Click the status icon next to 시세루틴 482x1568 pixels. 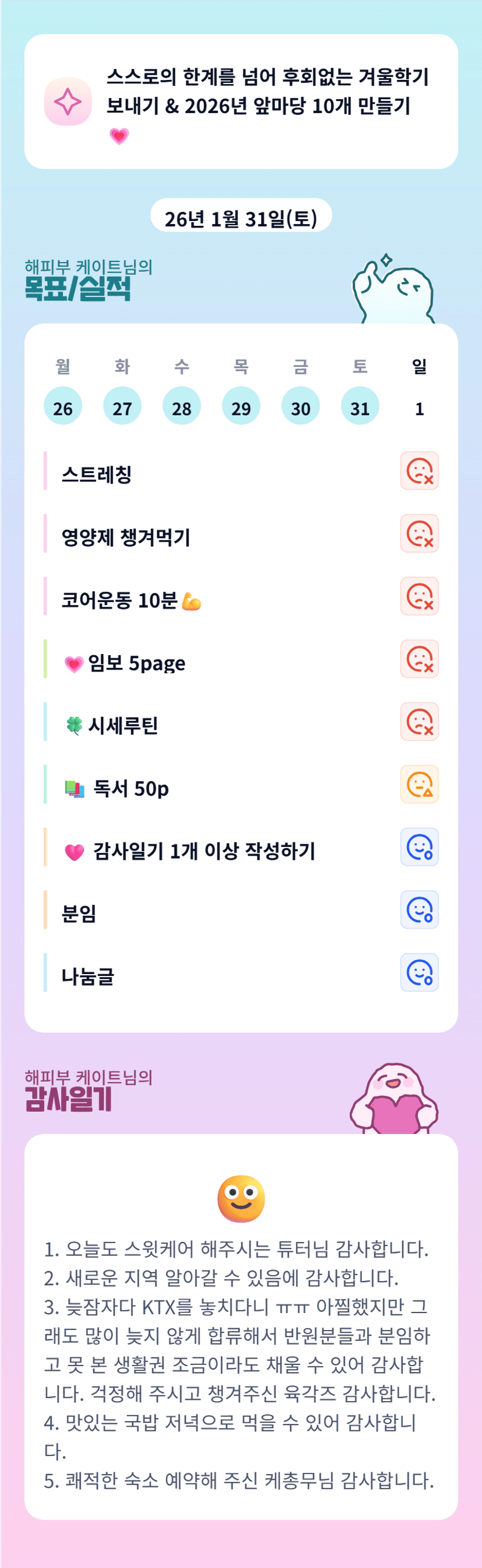tap(420, 722)
